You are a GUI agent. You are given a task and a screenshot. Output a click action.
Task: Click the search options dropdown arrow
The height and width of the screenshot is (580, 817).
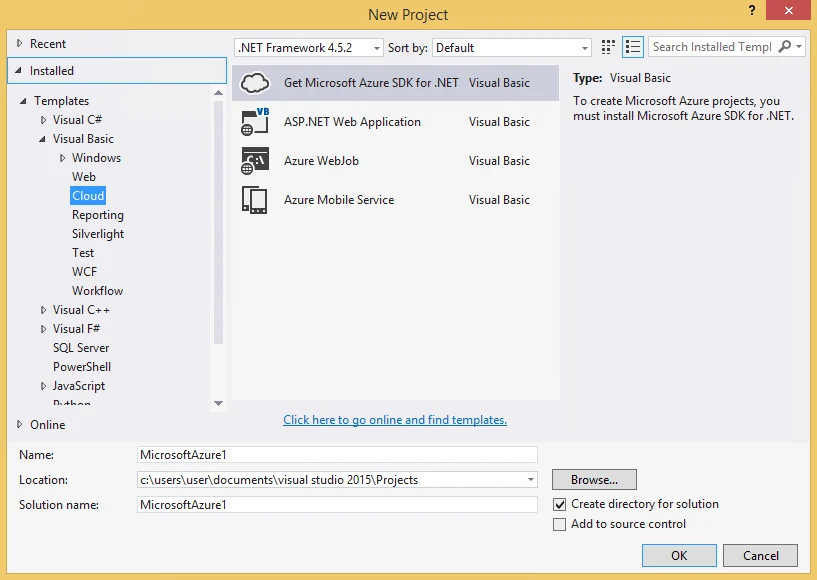pyautogui.click(x=799, y=47)
